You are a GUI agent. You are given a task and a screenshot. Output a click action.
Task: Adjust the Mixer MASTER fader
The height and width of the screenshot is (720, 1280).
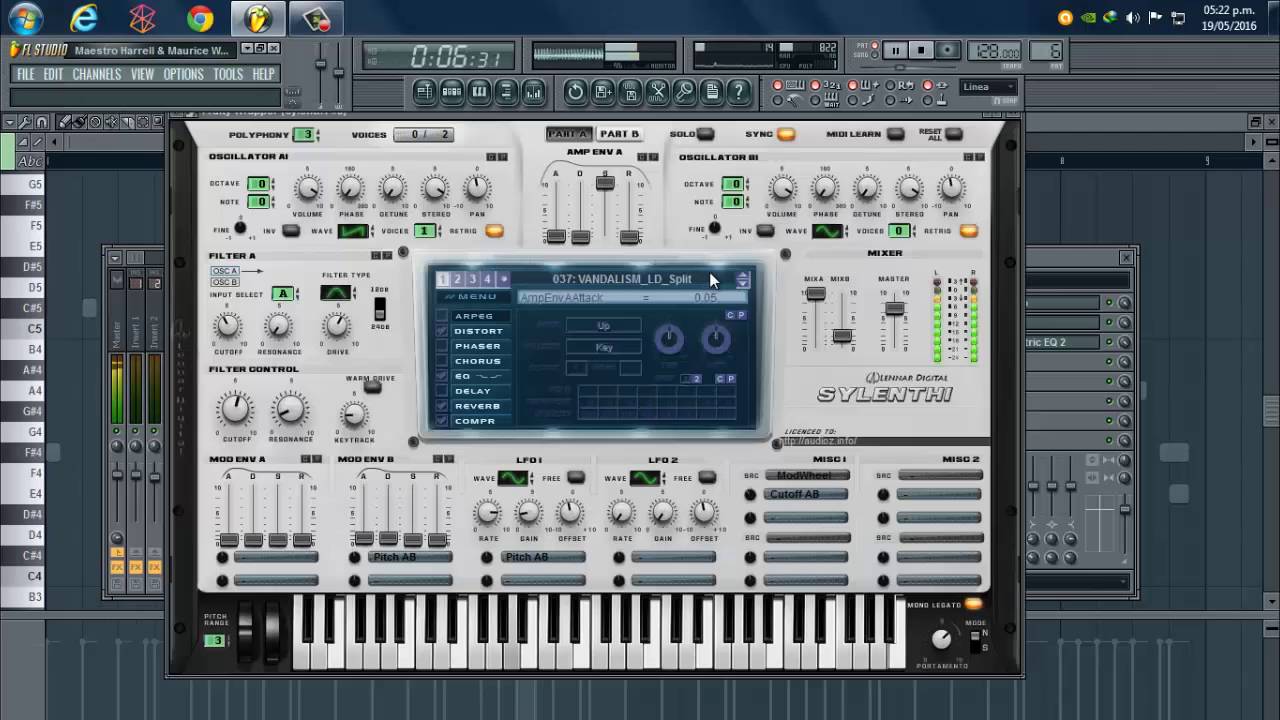(x=894, y=308)
